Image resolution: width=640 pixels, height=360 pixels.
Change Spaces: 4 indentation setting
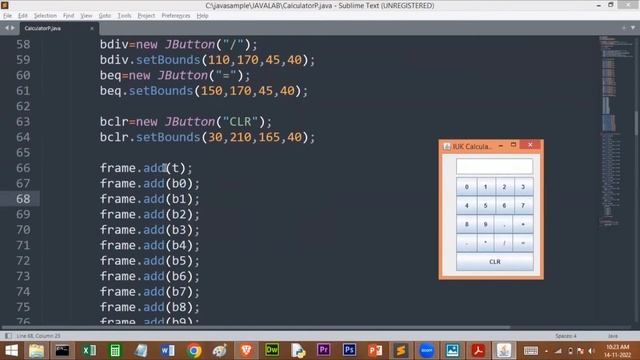[566, 336]
